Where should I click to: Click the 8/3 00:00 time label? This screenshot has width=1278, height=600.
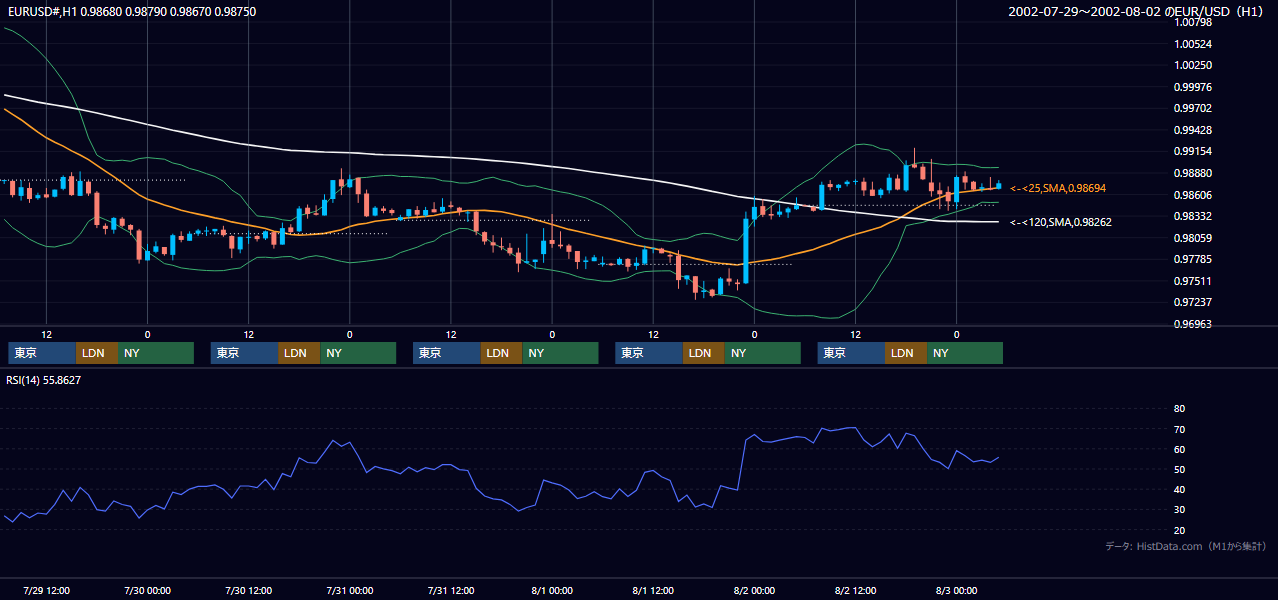pyautogui.click(x=956, y=590)
